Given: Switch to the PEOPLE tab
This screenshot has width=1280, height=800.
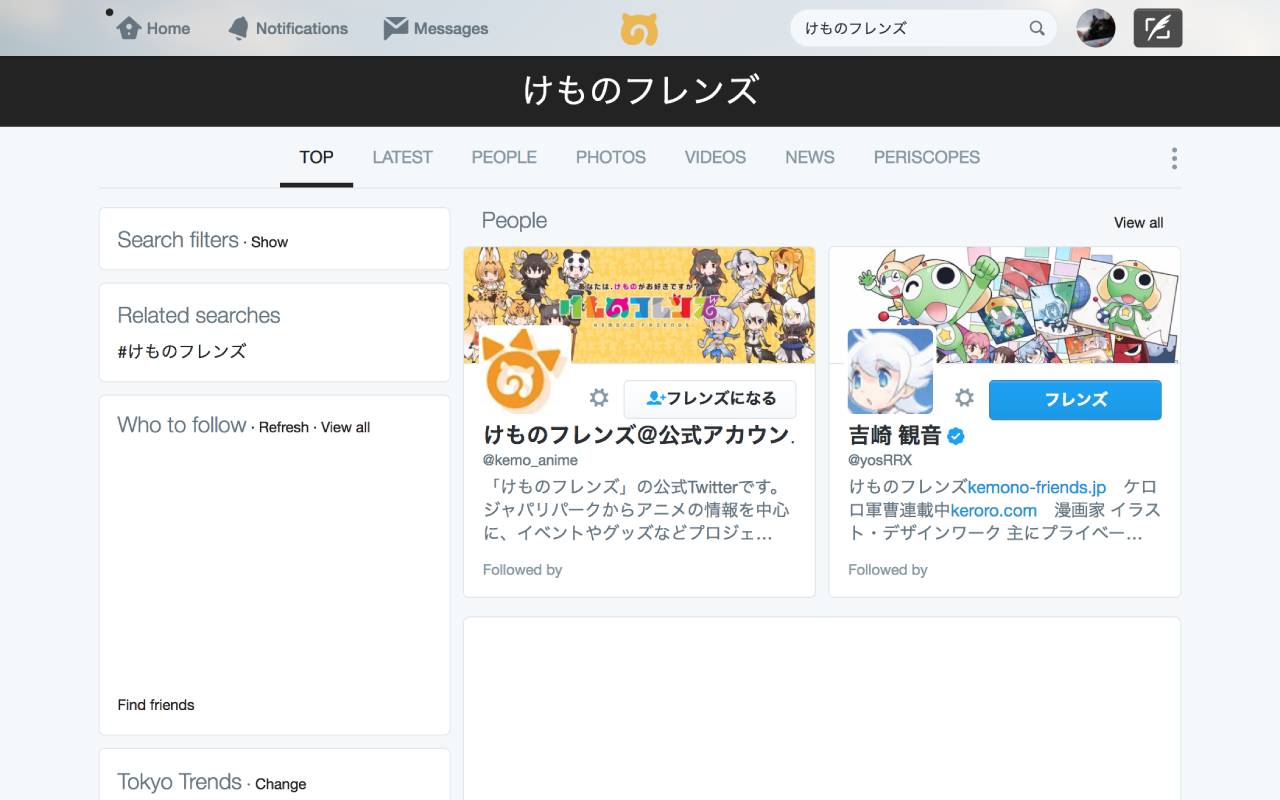Looking at the screenshot, I should [504, 157].
